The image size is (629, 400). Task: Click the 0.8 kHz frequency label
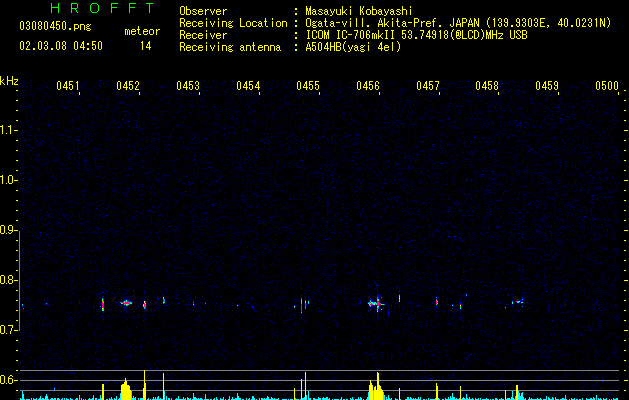(x=8, y=280)
